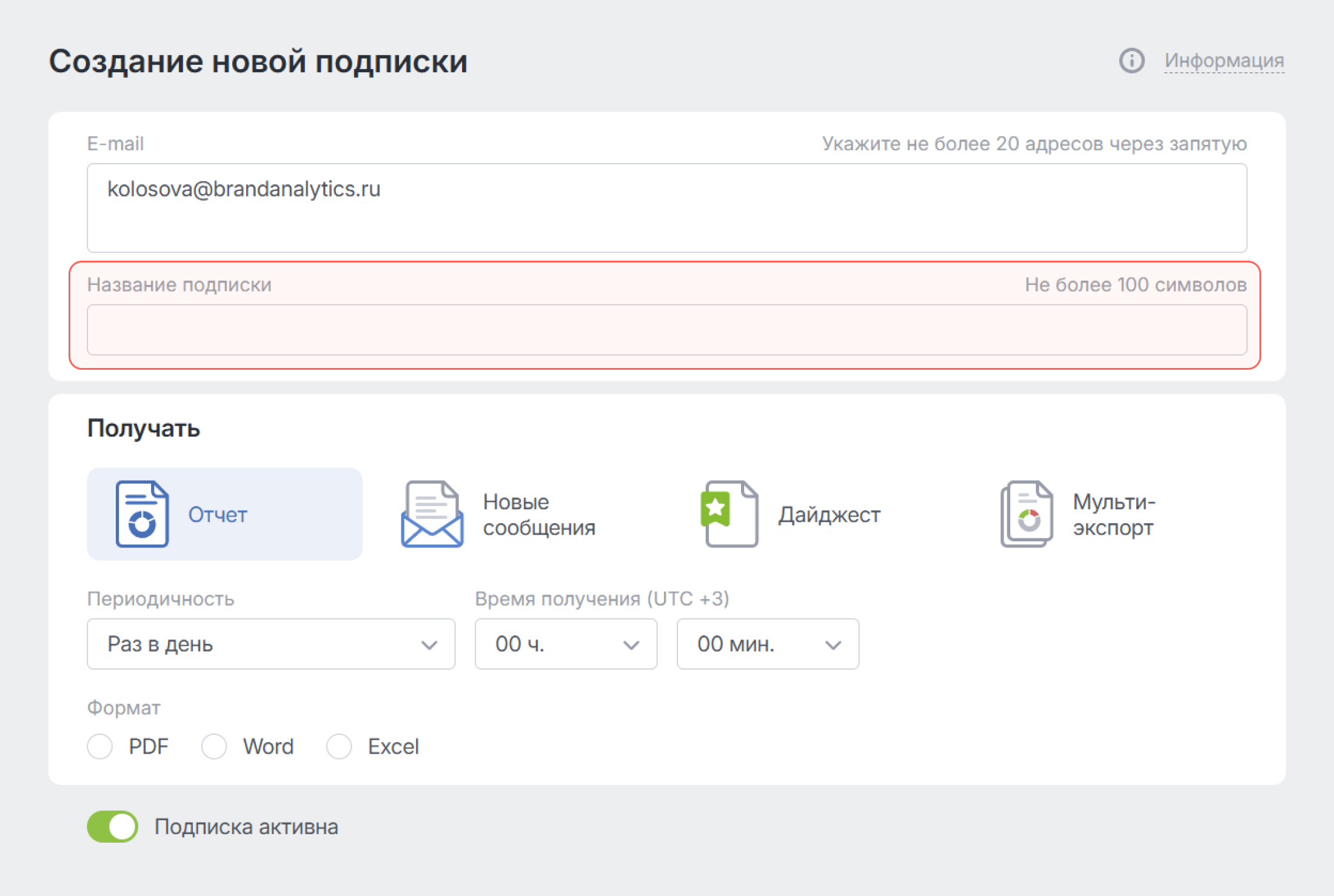Screen dimensions: 1334x896
Task: Select PDF format radio button
Action: 100,746
